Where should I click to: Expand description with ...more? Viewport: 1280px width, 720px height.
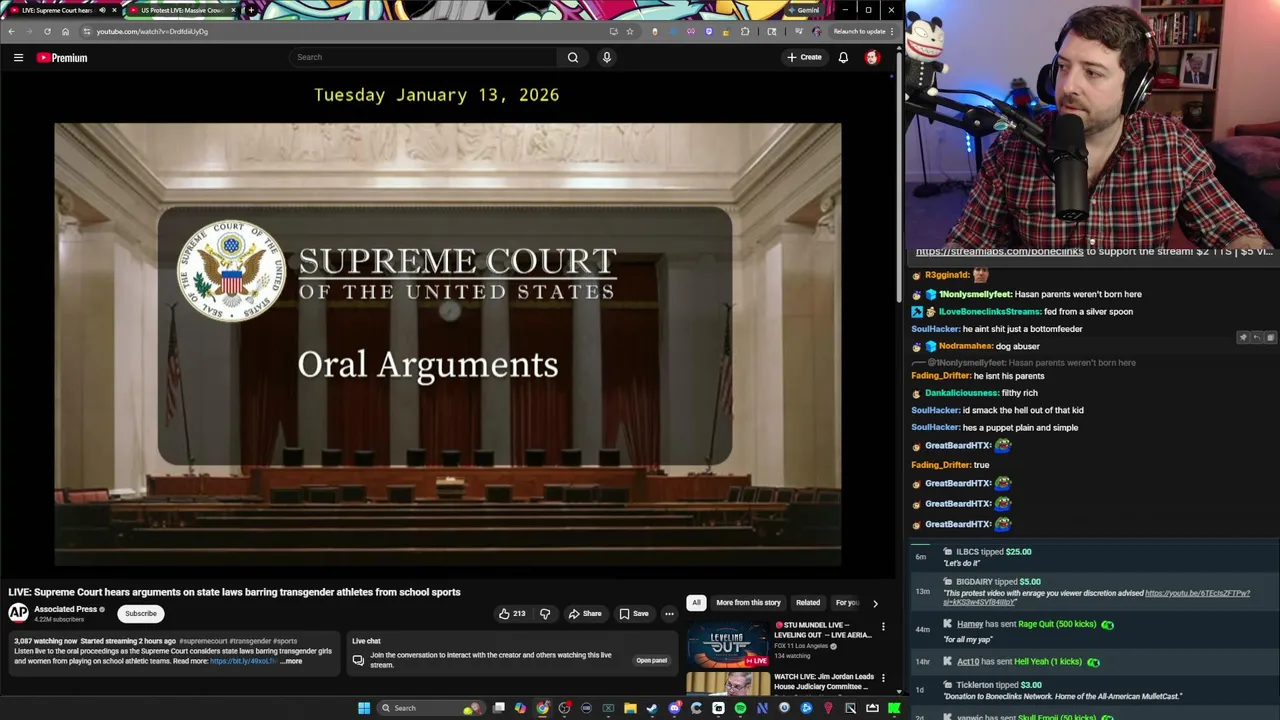[x=291, y=661]
